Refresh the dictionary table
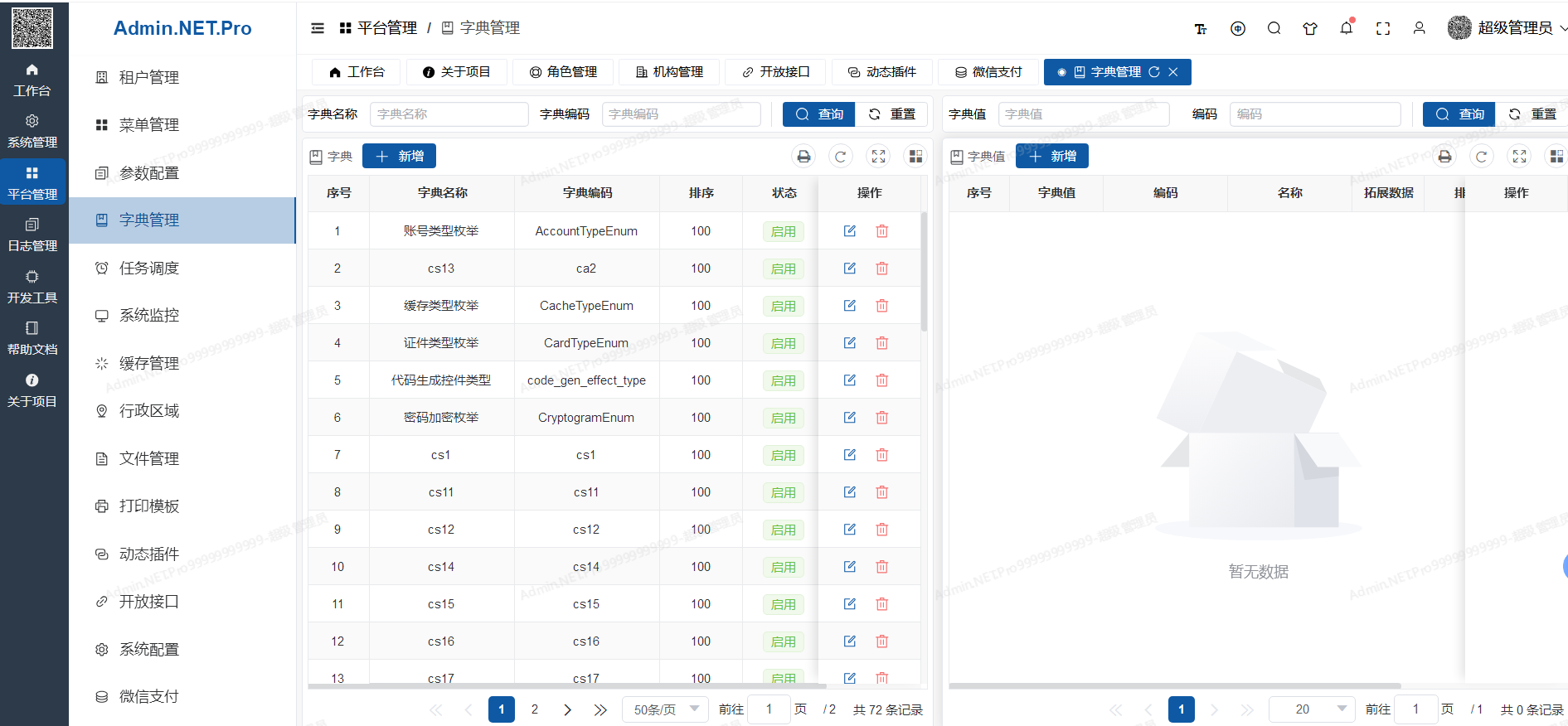Image resolution: width=1568 pixels, height=726 pixels. pyautogui.click(x=841, y=156)
